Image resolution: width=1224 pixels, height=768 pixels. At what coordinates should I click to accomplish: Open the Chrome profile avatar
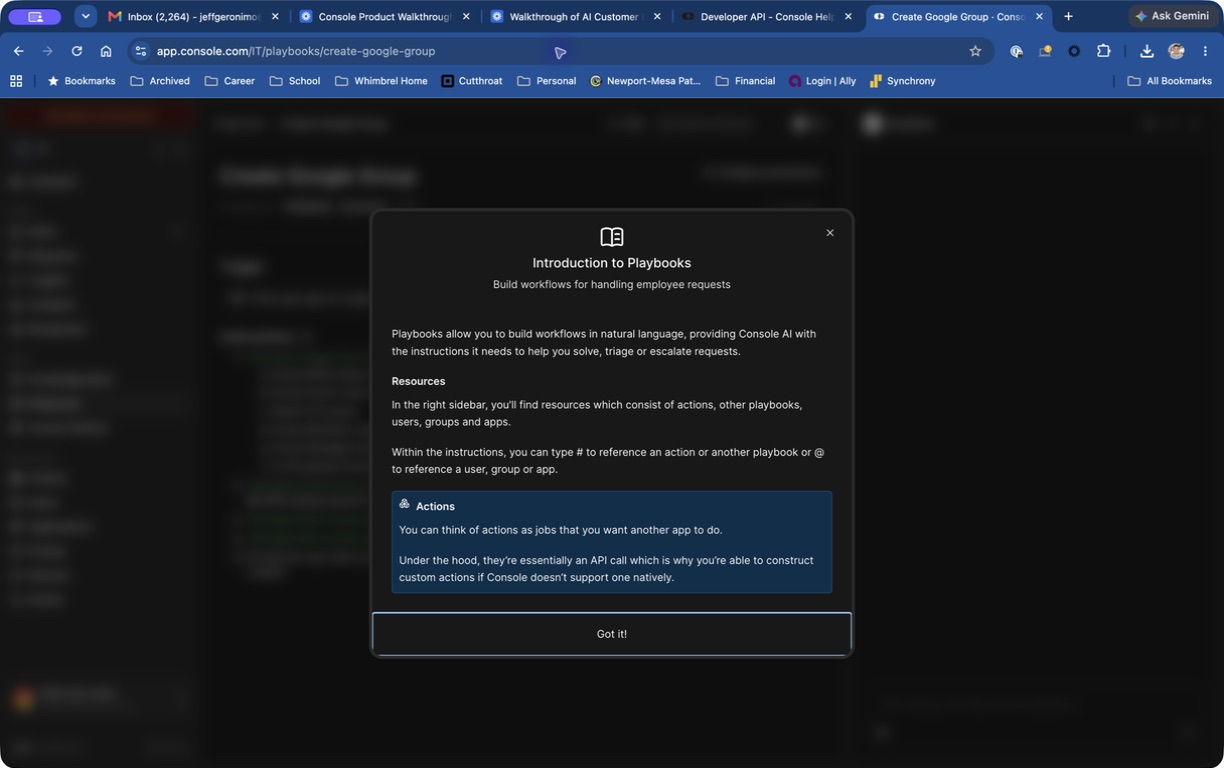coord(1176,51)
